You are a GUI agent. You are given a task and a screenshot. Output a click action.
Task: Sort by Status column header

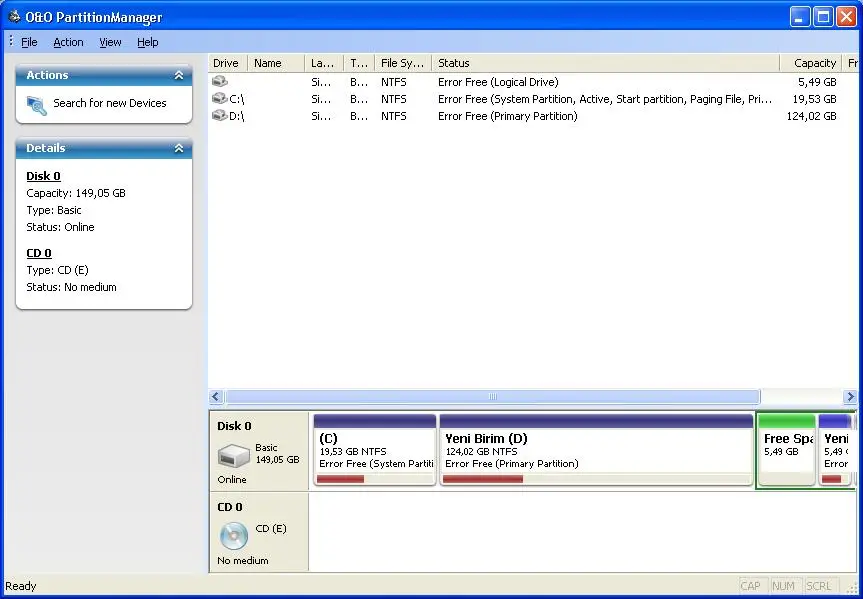tap(605, 63)
